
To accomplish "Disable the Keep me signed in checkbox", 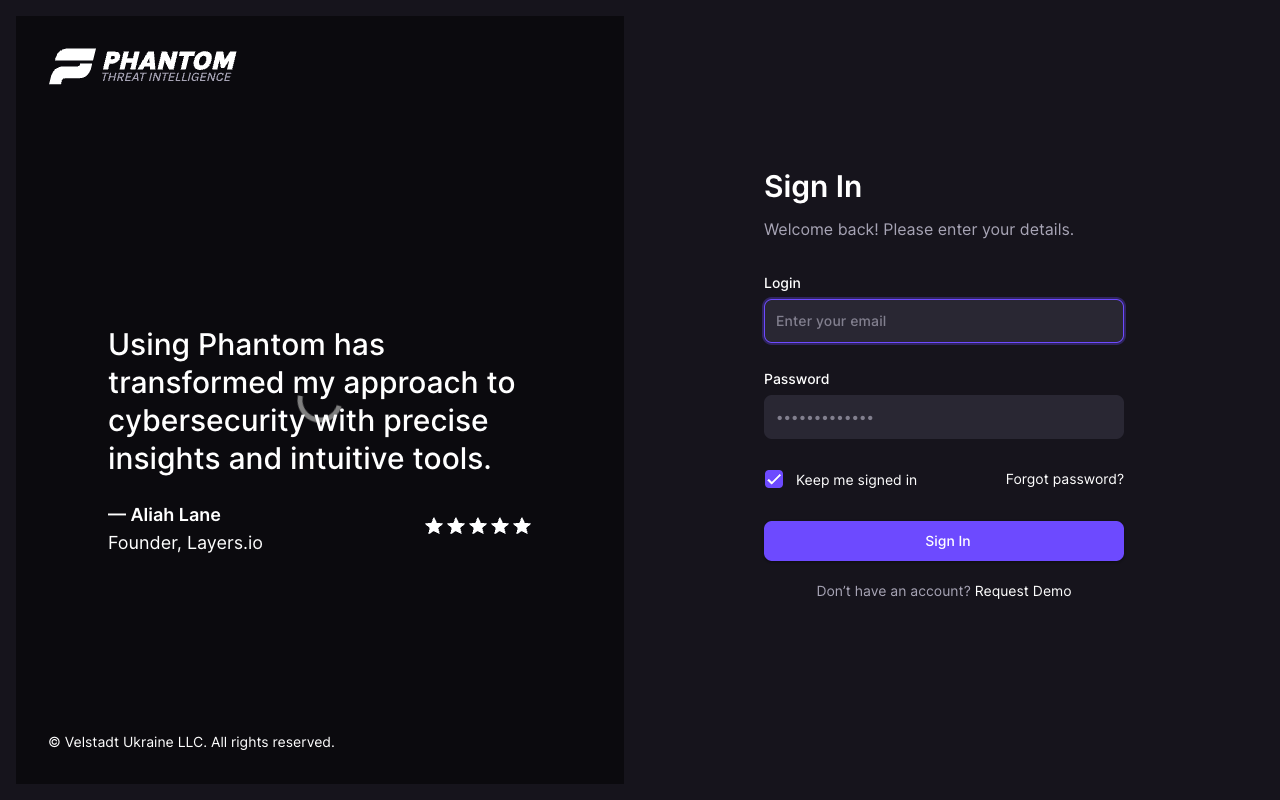I will [774, 479].
